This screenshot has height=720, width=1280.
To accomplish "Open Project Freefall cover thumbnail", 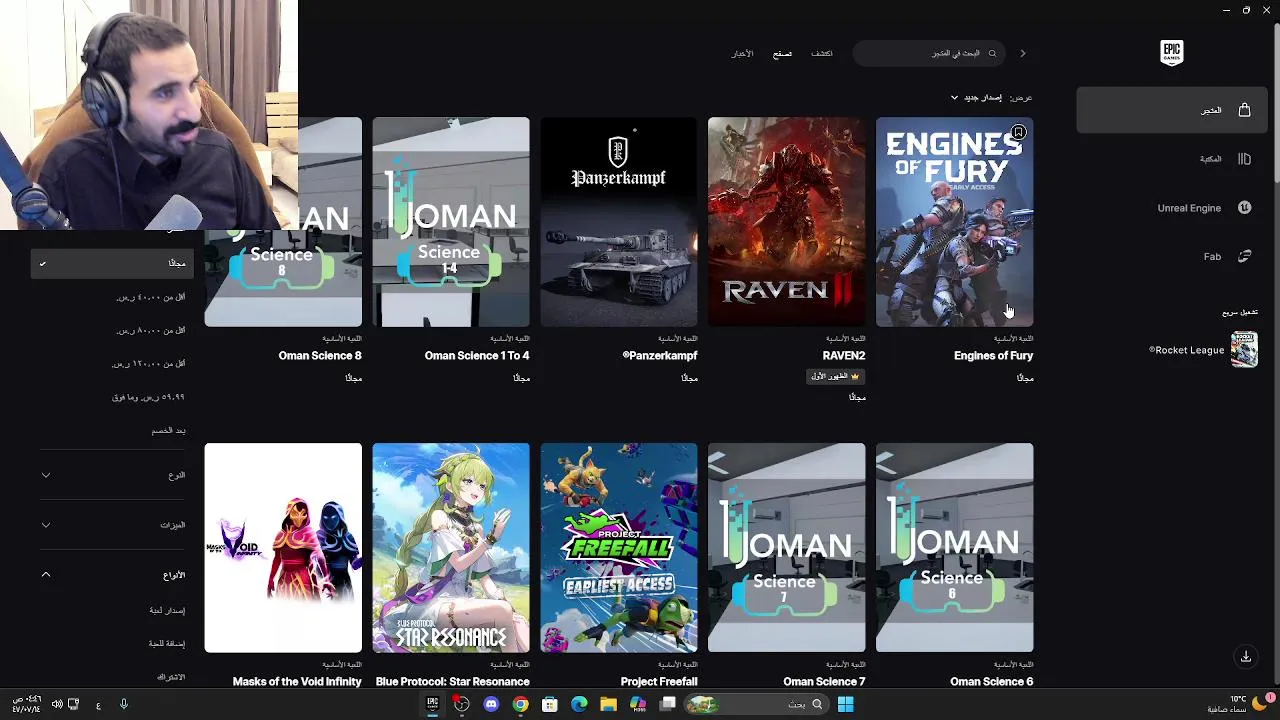I will 619,548.
